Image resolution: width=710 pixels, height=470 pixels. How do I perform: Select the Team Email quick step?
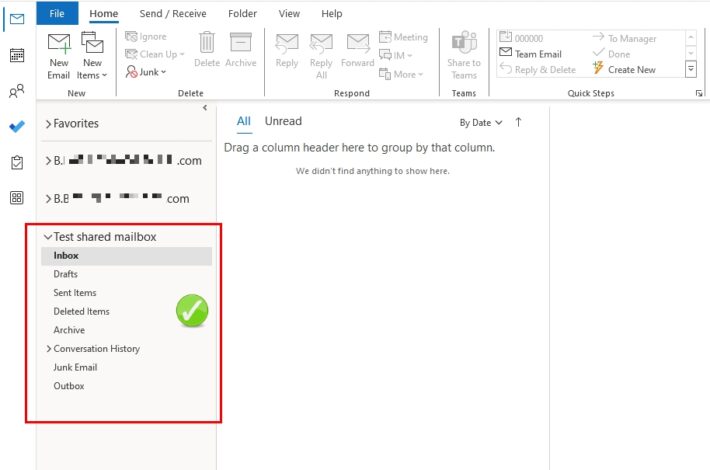click(x=530, y=54)
